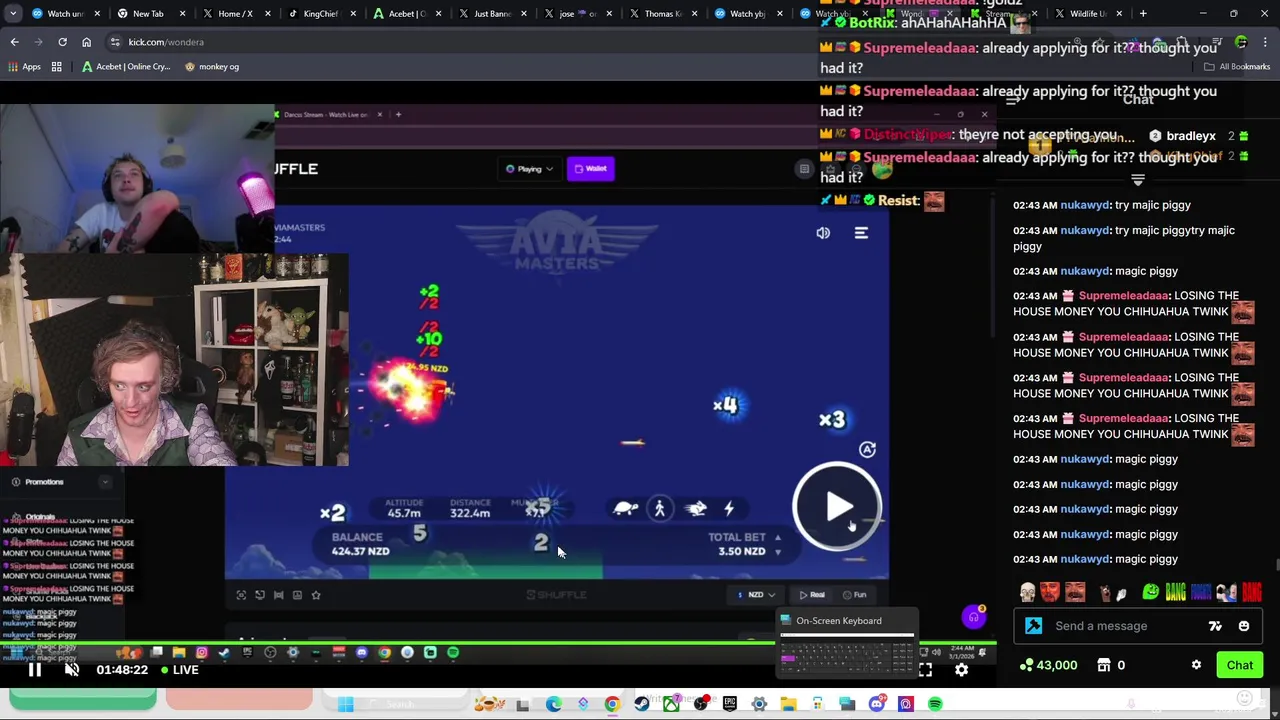View channel points 43,000

coord(1048,665)
